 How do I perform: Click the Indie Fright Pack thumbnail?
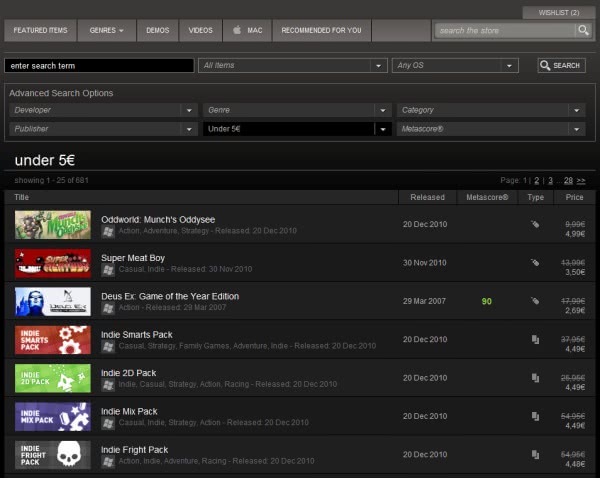(x=53, y=455)
